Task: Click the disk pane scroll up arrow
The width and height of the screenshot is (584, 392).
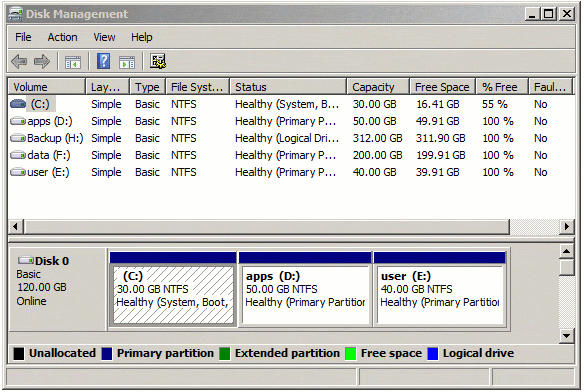Action: coord(566,252)
